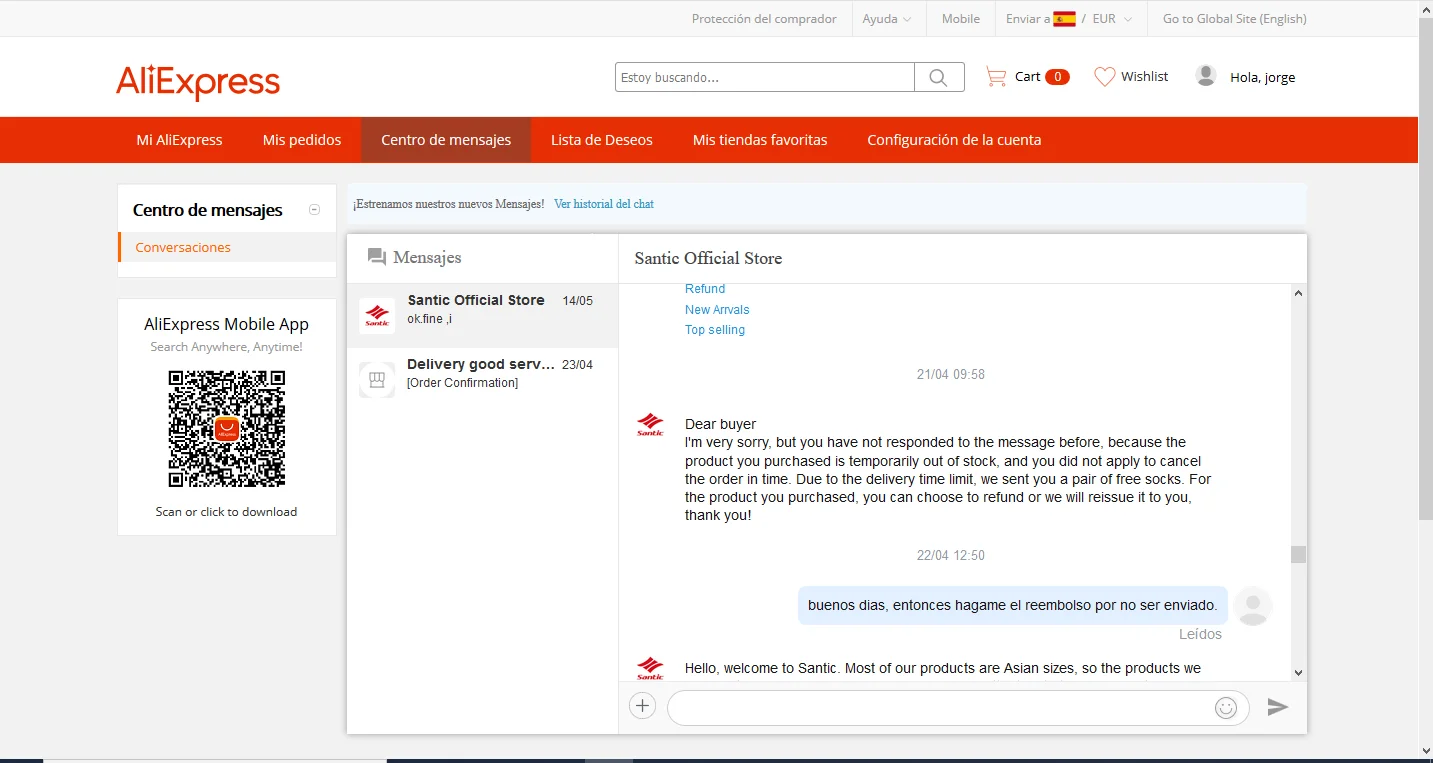Open Ver historial del chat link
Screen dimensions: 1433x763
pyautogui.click(x=604, y=204)
